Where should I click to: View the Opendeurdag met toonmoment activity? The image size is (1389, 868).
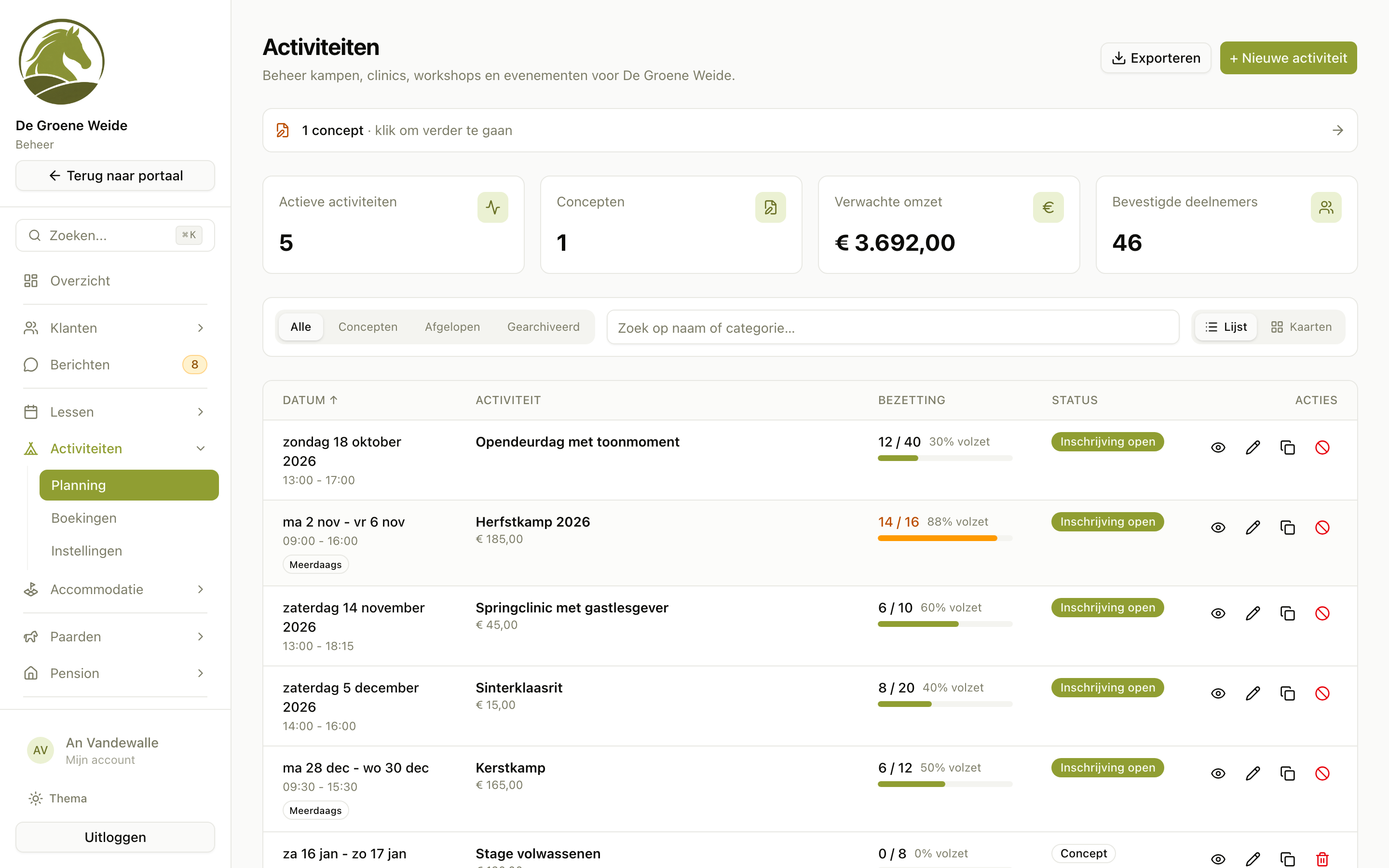1218,448
